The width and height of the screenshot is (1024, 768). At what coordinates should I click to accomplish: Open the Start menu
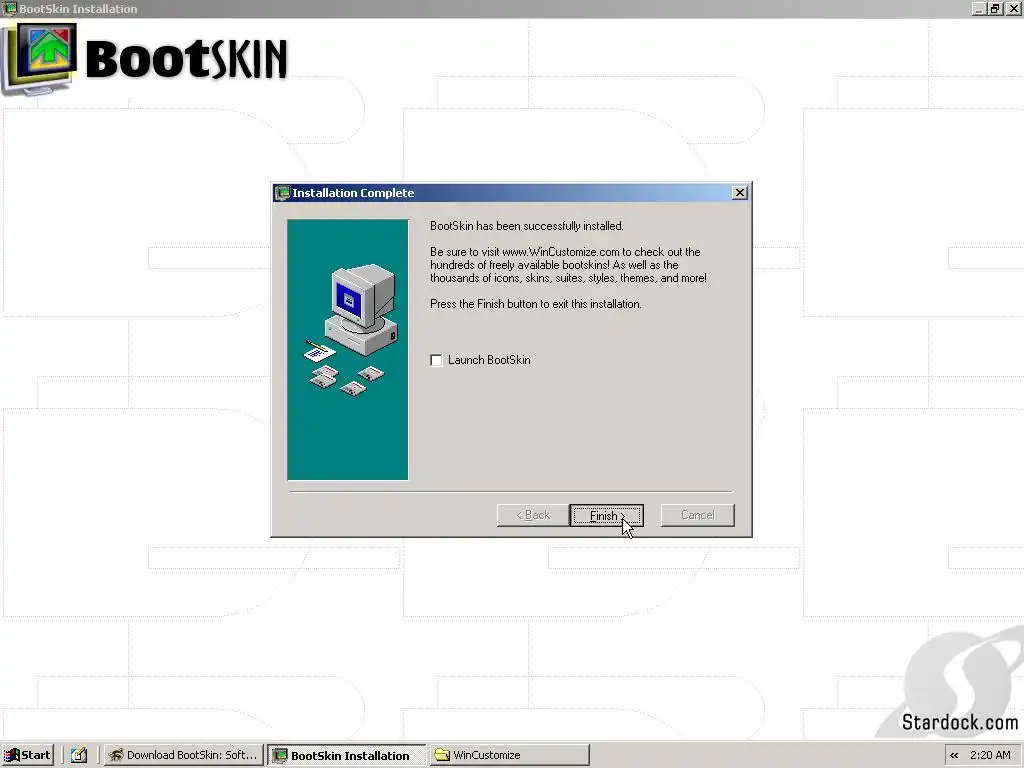(x=27, y=755)
